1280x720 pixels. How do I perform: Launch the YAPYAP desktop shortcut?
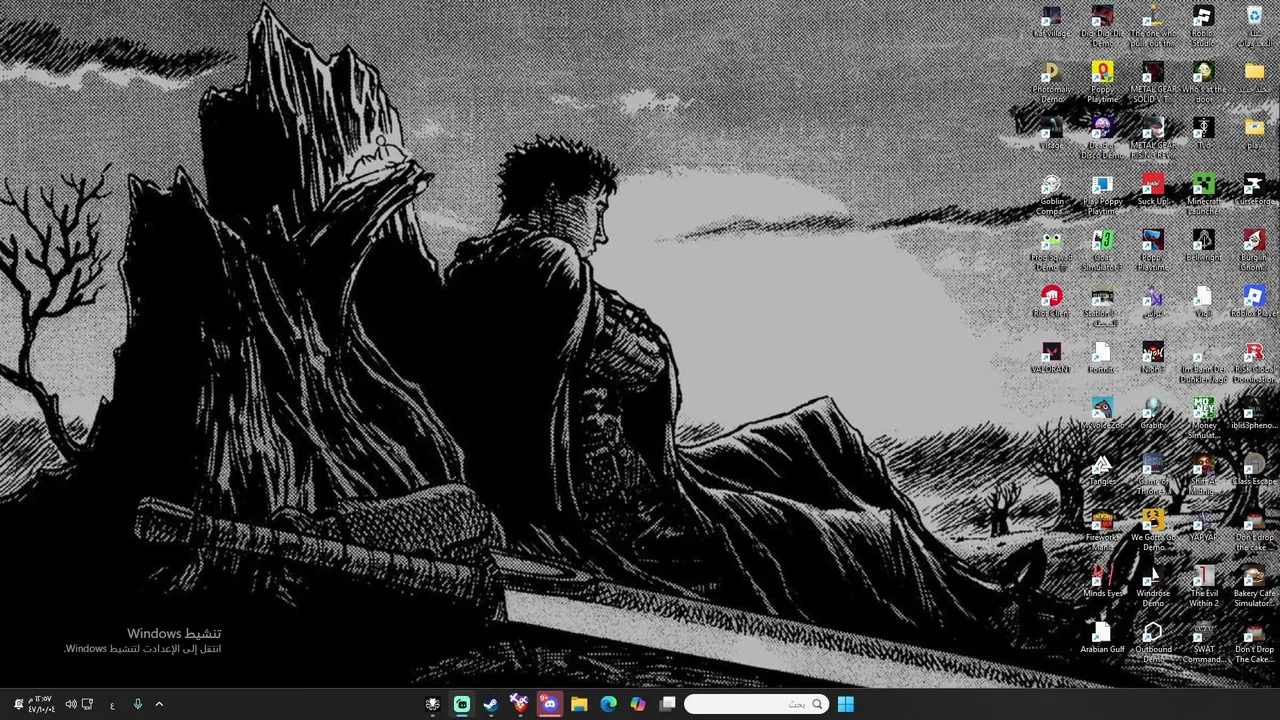pos(1203,526)
